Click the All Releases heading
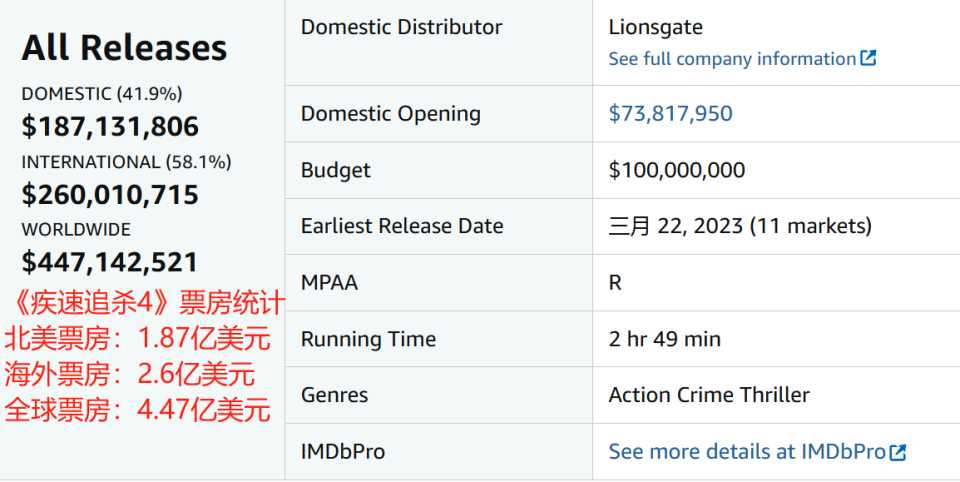This screenshot has width=960, height=482. (x=124, y=48)
